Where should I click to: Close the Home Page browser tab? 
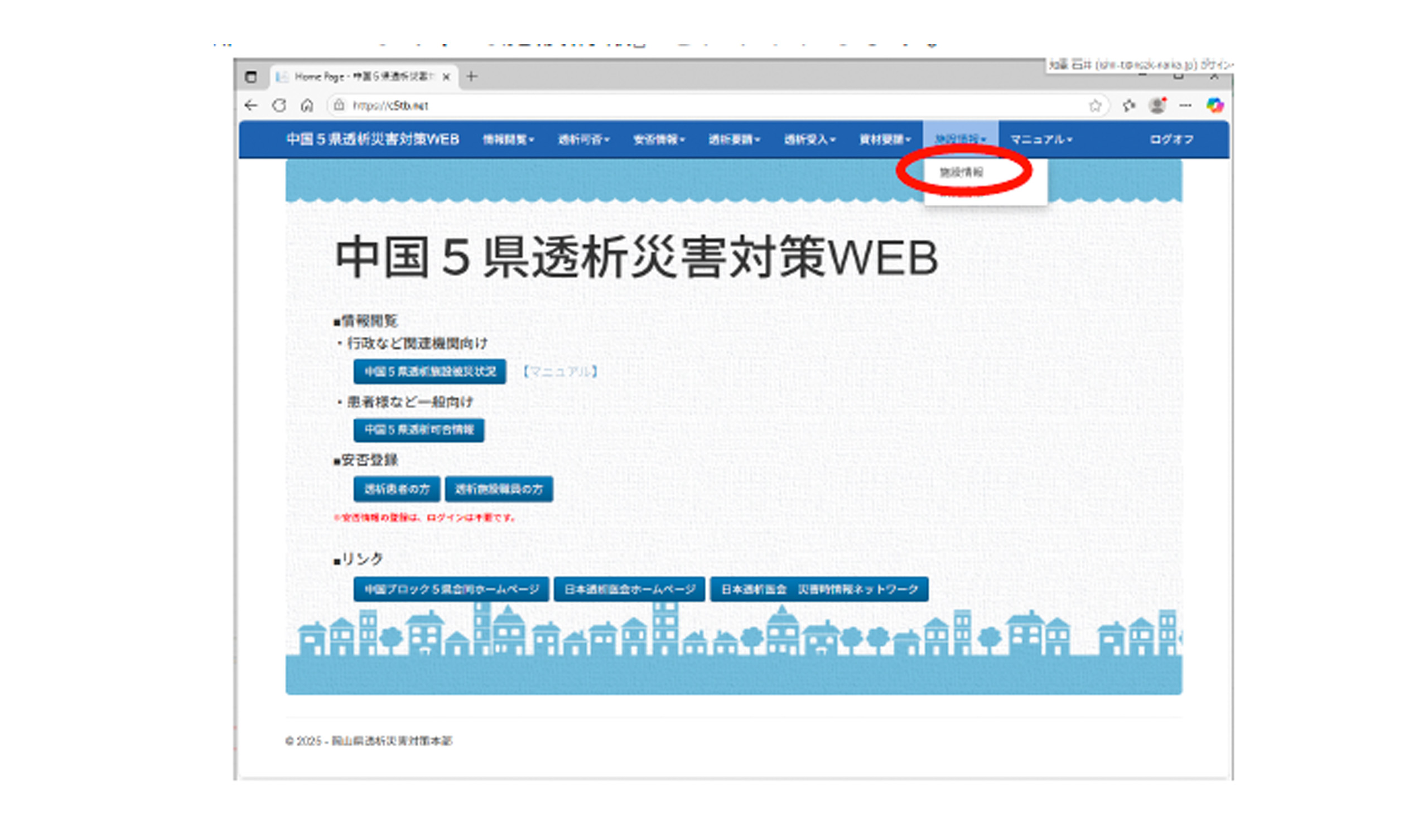tap(446, 77)
